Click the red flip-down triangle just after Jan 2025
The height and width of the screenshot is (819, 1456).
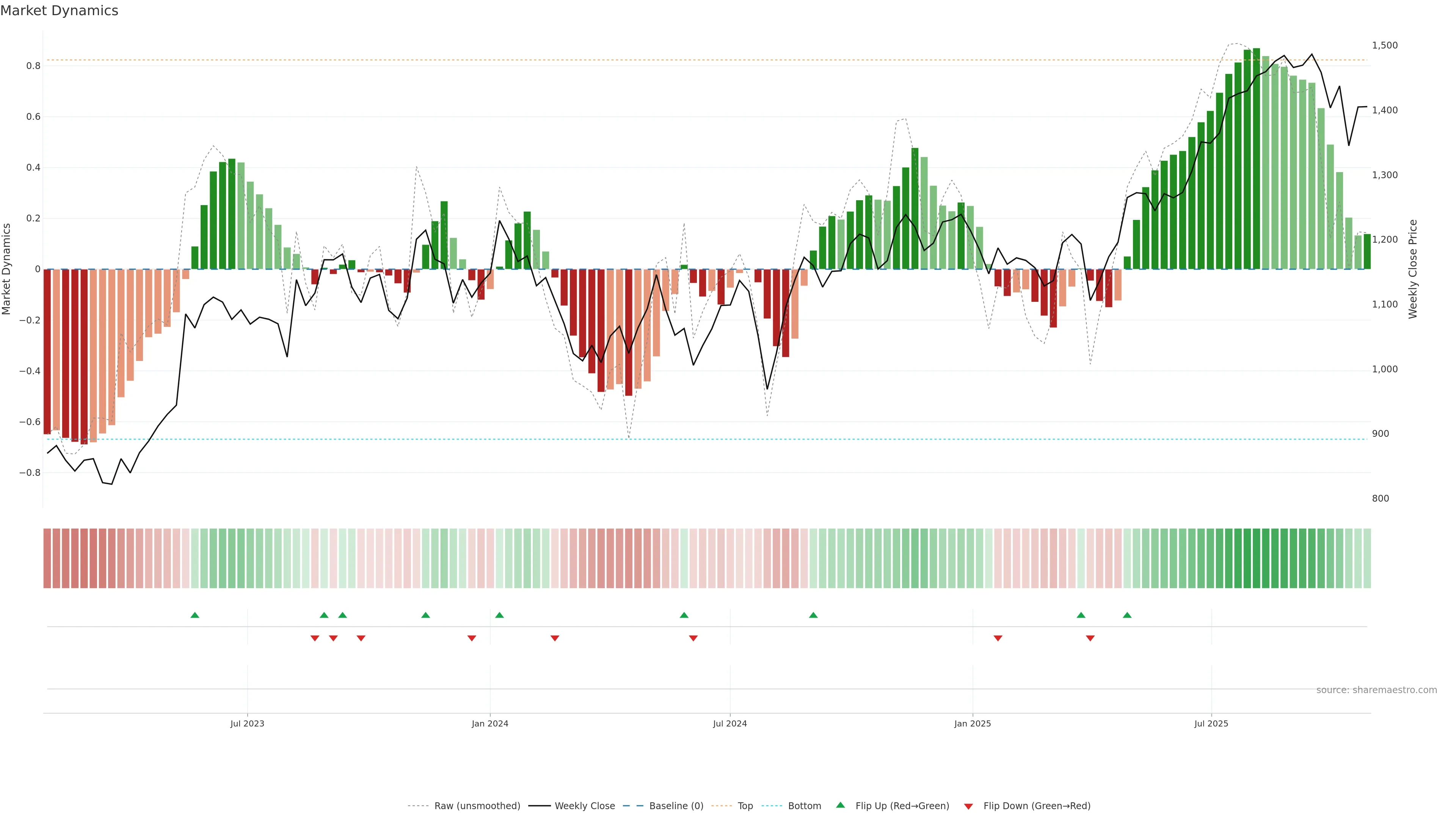tap(998, 638)
